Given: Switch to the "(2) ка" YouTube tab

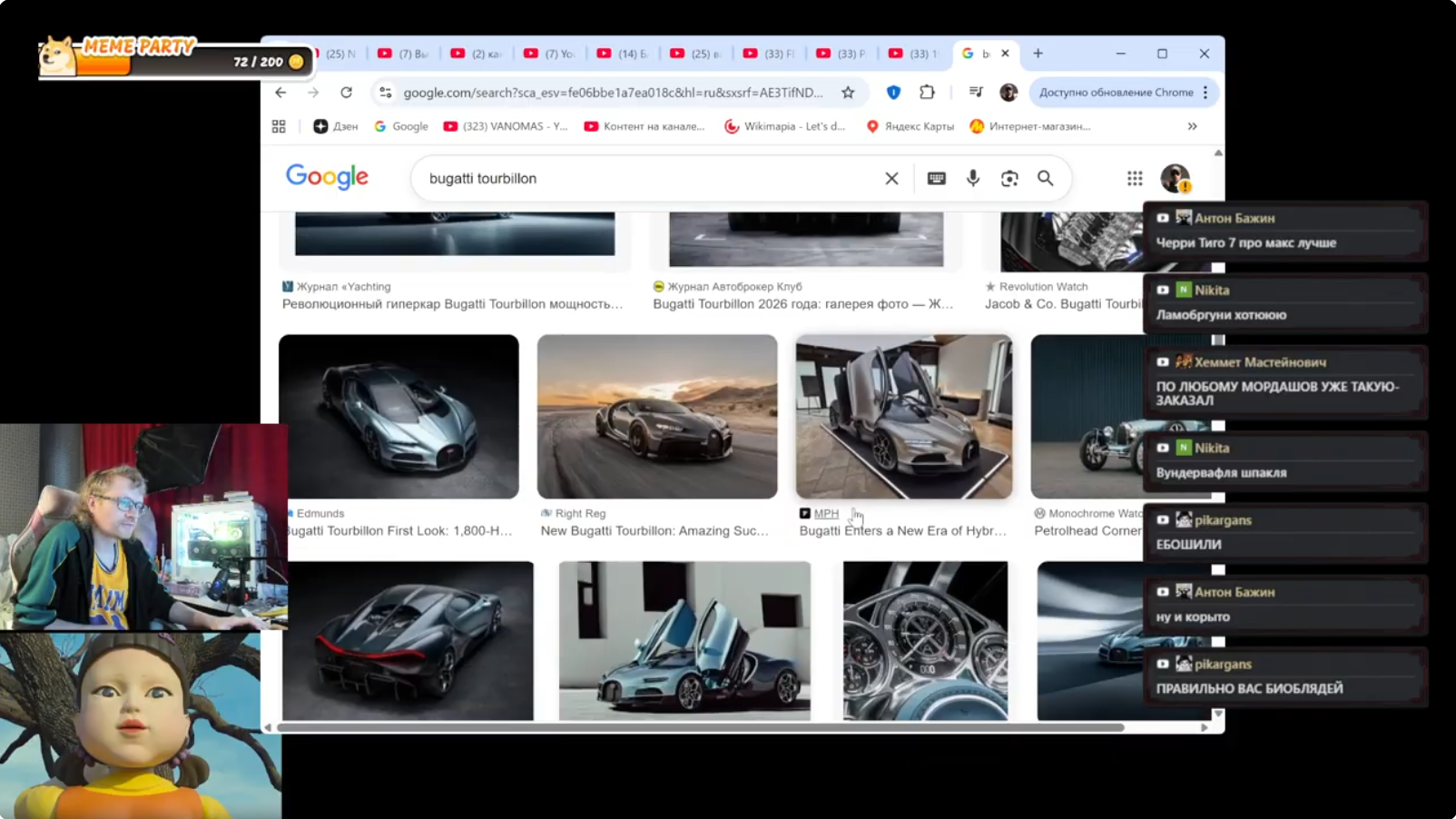Looking at the screenshot, I should [476, 54].
